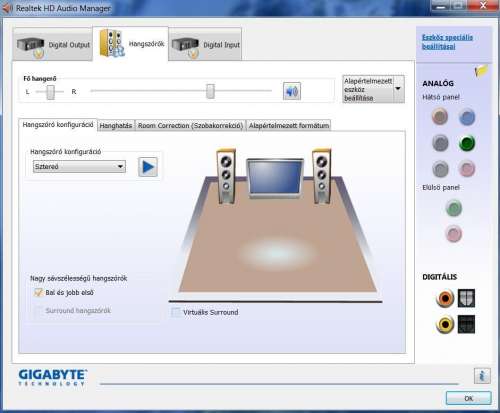
Task: Click the information button icon
Action: (482, 376)
